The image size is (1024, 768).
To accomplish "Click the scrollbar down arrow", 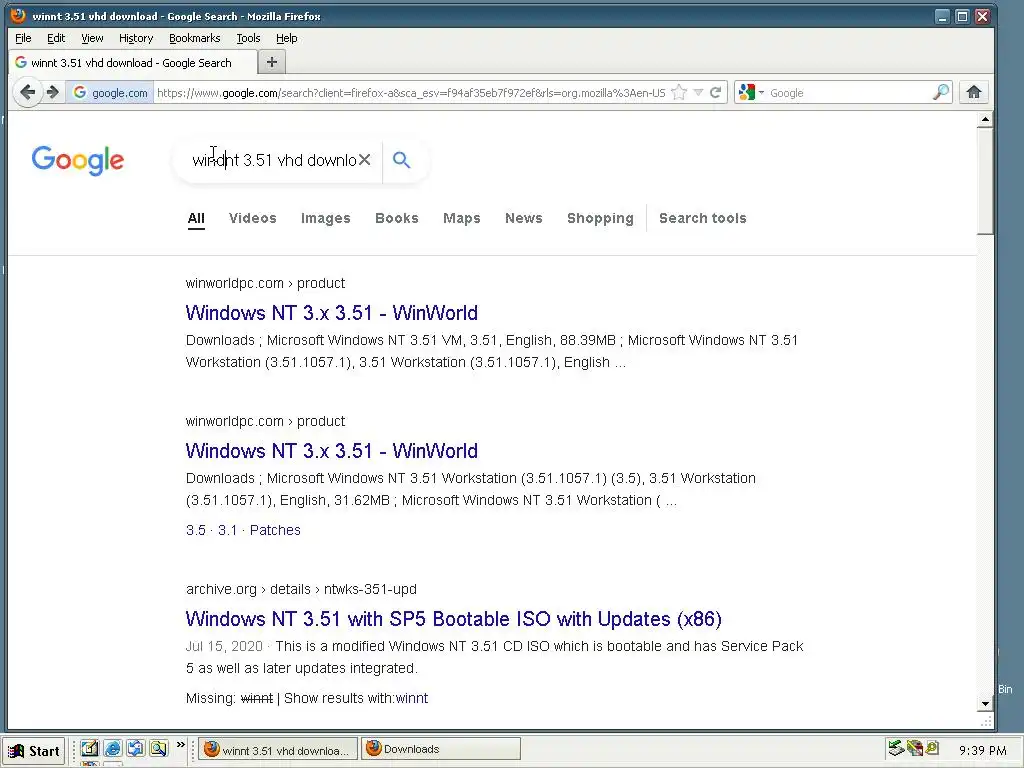I will coord(985,704).
